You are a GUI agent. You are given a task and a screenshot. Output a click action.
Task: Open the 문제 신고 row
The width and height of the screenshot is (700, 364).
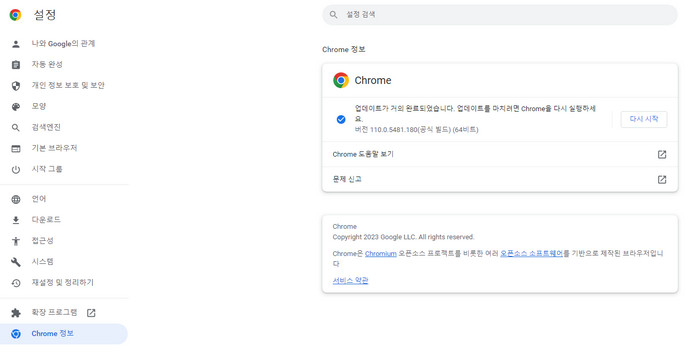tap(500, 179)
